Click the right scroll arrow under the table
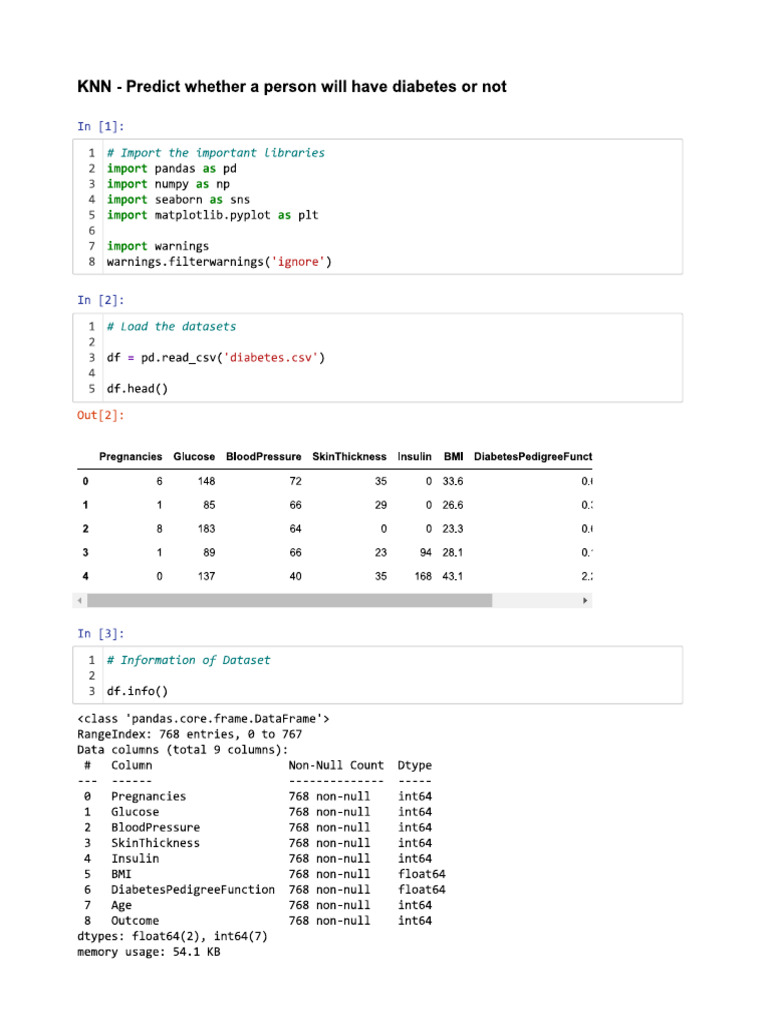This screenshot has height=1024, width=768. [x=586, y=601]
